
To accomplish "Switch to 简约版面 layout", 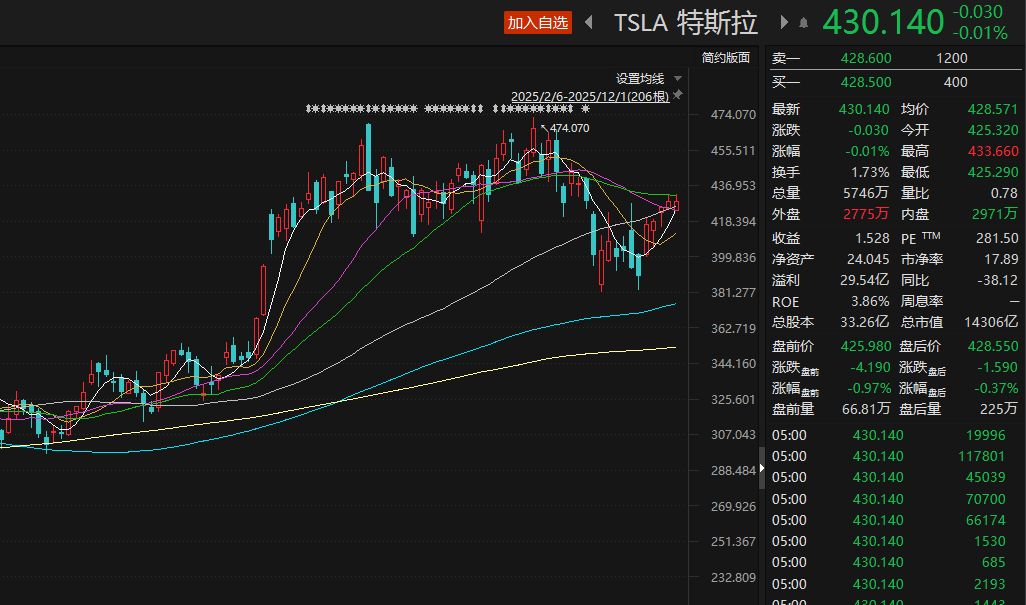I will coord(725,58).
